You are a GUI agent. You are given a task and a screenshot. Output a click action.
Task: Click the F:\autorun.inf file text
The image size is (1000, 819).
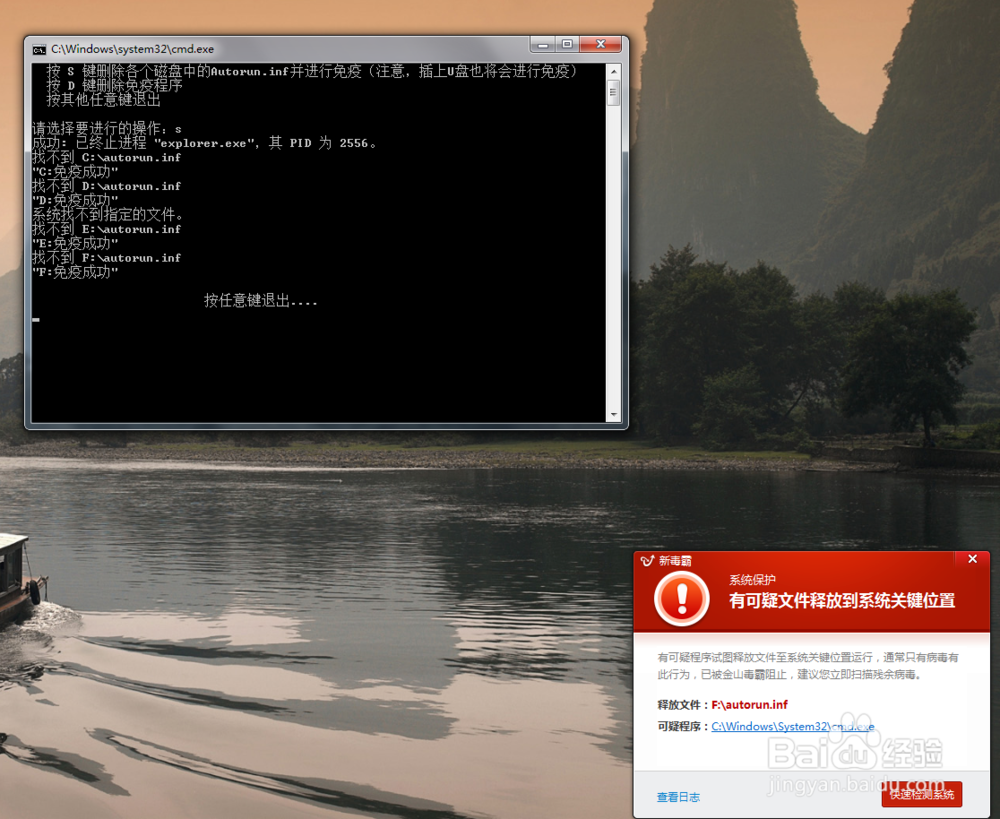click(749, 705)
